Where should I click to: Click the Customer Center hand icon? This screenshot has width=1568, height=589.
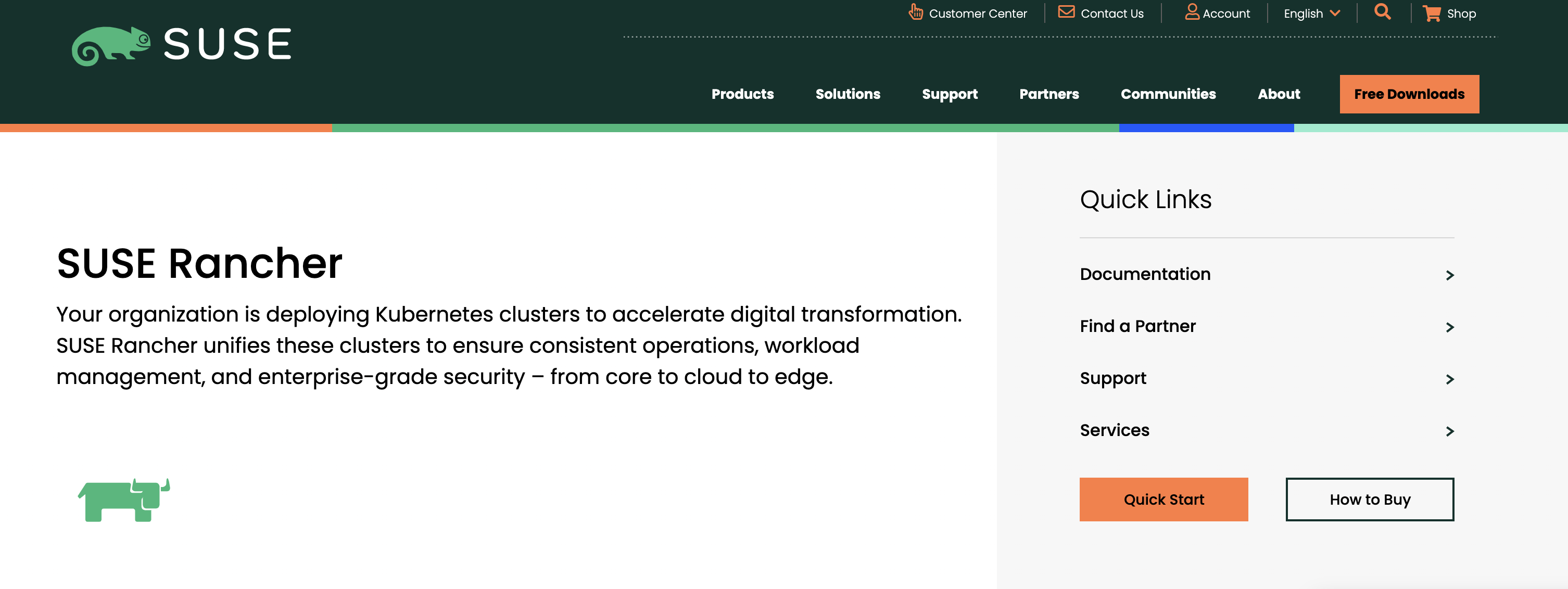916,12
